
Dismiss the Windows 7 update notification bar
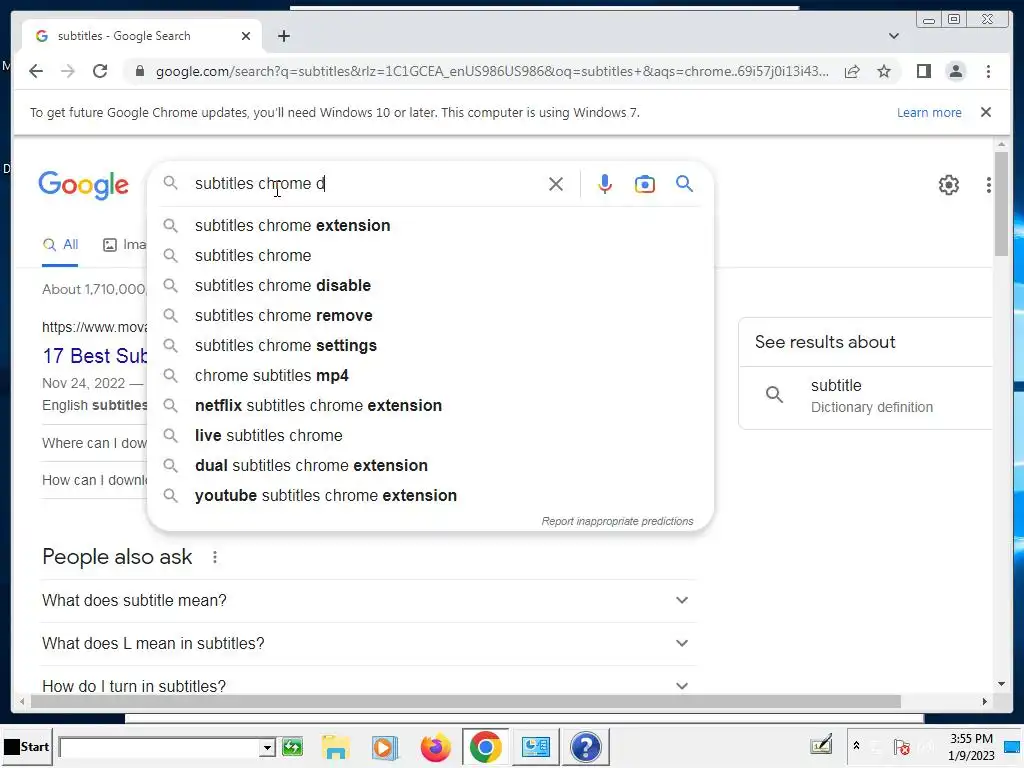[x=986, y=112]
